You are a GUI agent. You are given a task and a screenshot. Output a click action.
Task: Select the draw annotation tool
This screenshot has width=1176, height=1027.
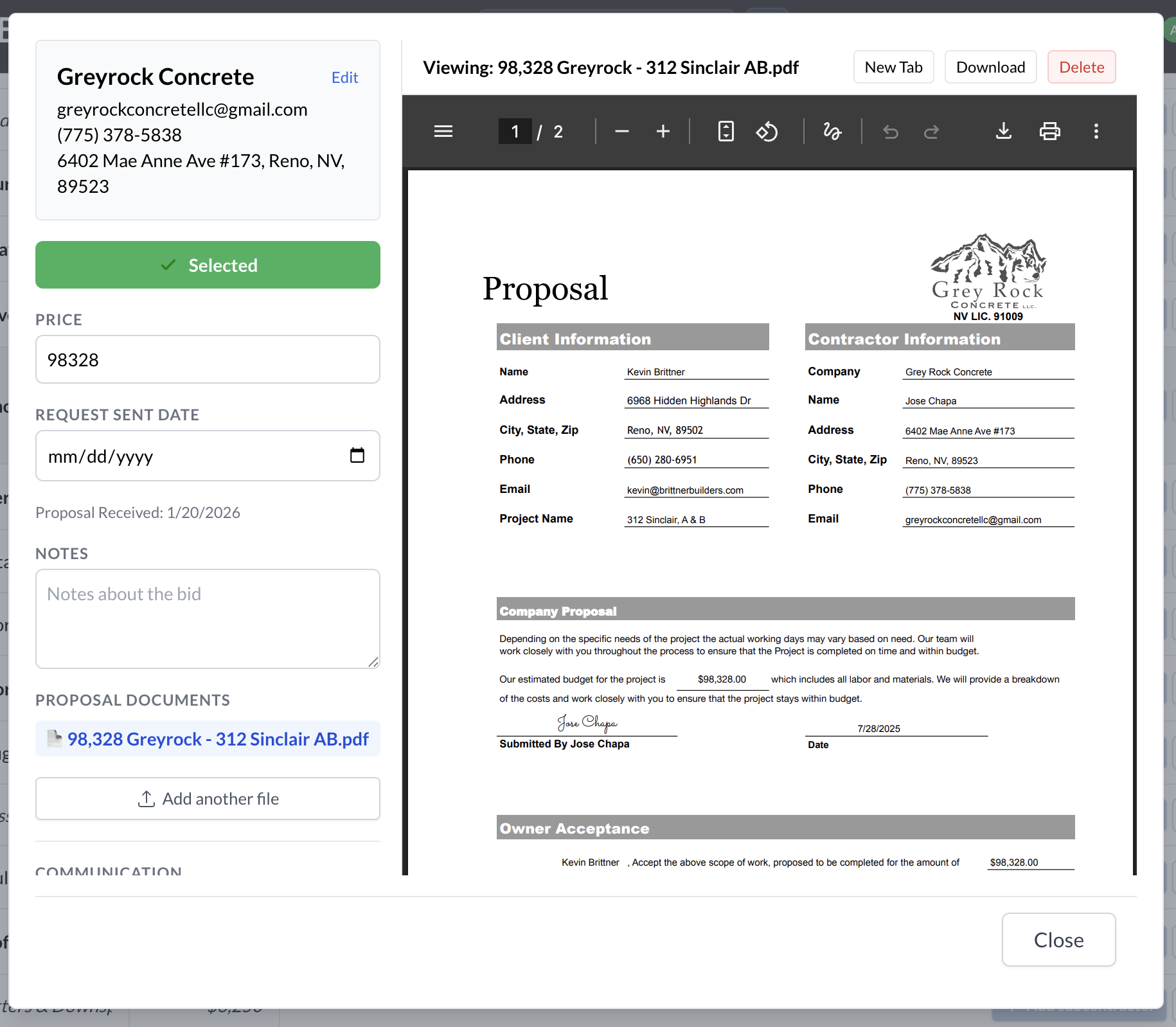pos(832,132)
